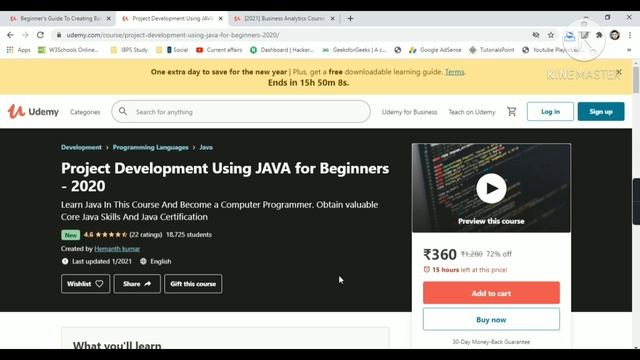Click Buy now button
The width and height of the screenshot is (640, 360).
tap(491, 319)
